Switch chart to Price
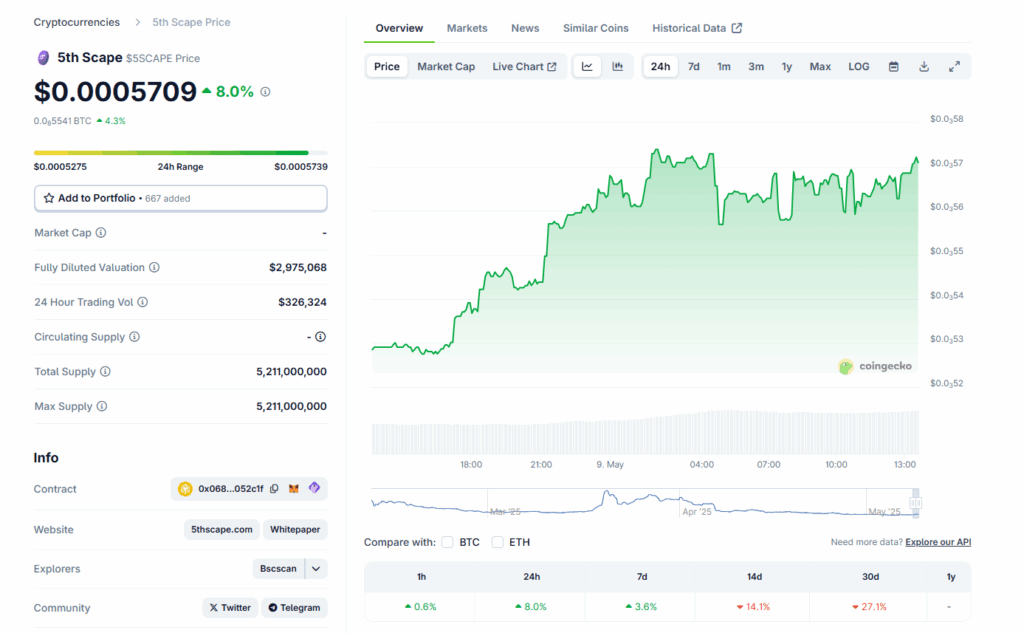The height and width of the screenshot is (633, 1024). pyautogui.click(x=387, y=67)
